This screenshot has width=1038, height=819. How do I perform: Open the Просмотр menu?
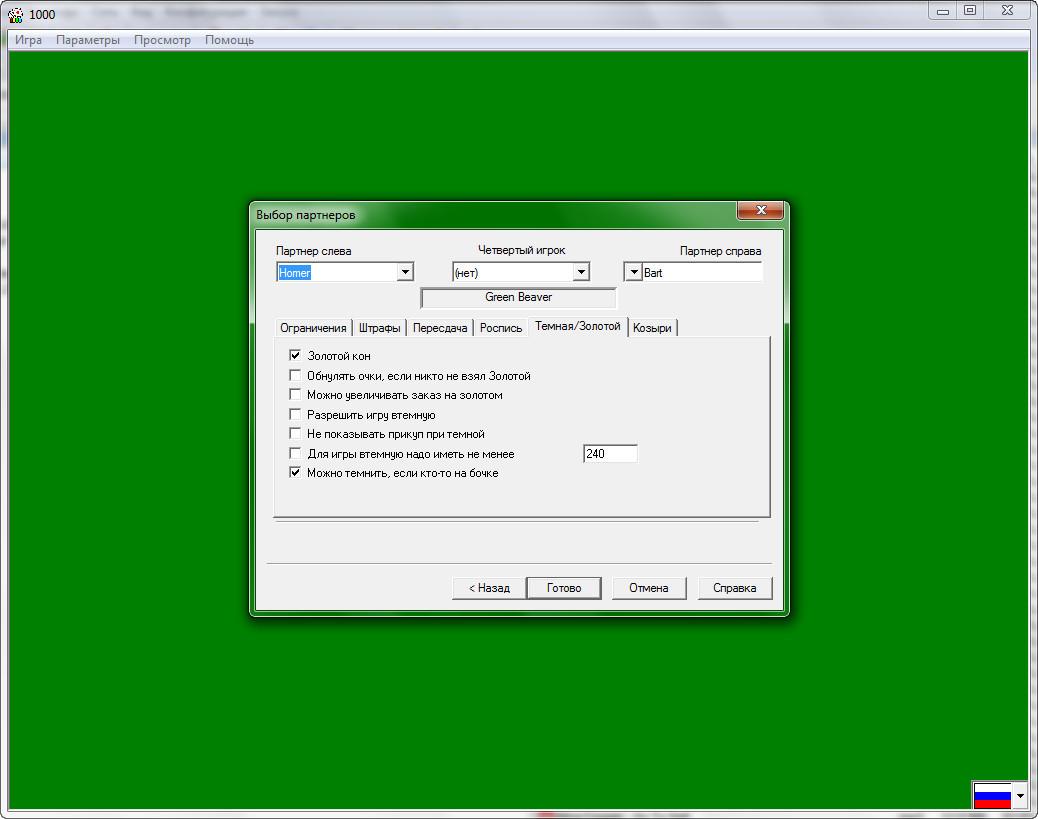tap(162, 40)
